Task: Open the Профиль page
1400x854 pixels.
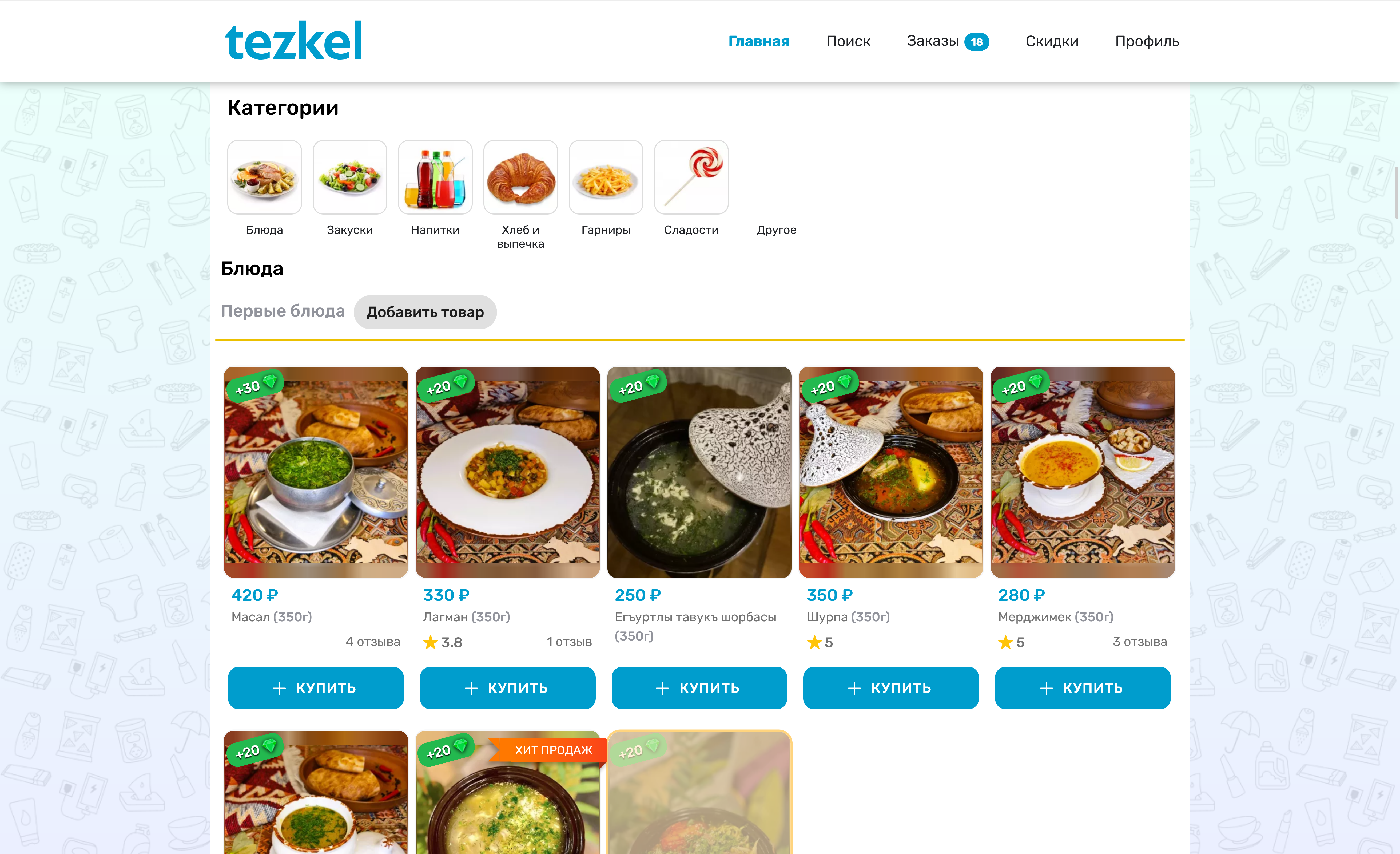Action: coord(1147,41)
